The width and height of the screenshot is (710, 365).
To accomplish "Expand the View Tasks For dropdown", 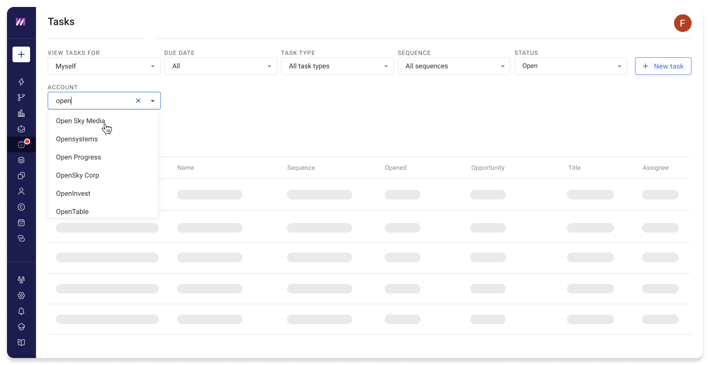I will tap(104, 66).
